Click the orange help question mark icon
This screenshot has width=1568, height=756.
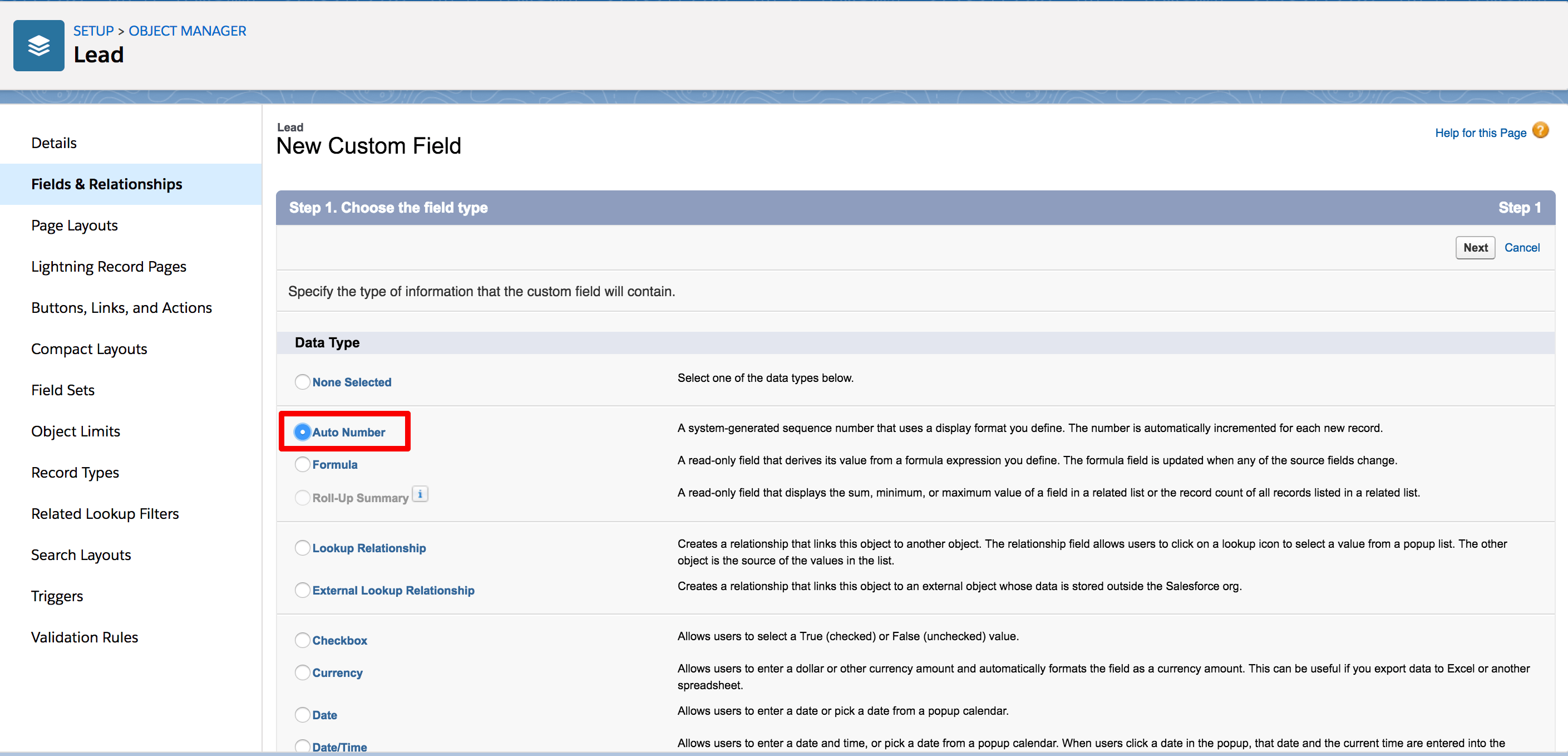(x=1540, y=130)
